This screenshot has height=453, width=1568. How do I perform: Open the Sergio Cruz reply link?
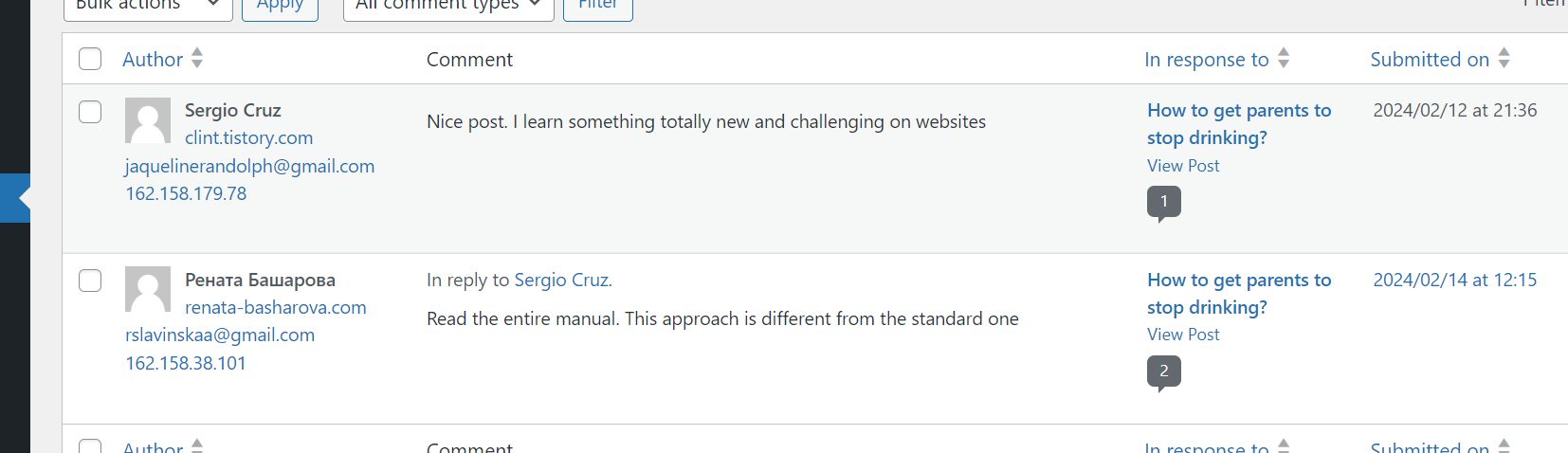coord(562,281)
